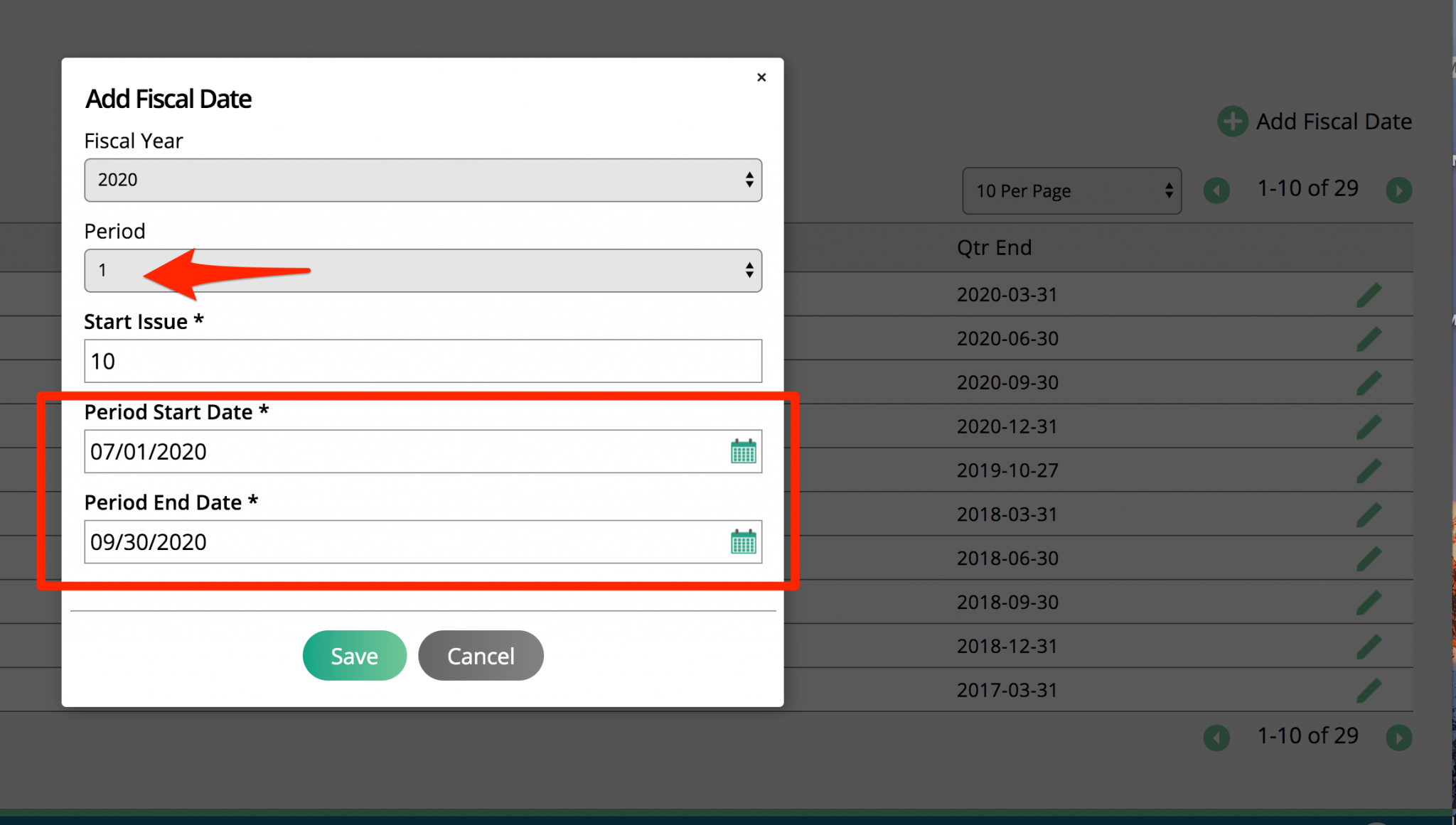Click into the Start Issue field

[x=423, y=361]
